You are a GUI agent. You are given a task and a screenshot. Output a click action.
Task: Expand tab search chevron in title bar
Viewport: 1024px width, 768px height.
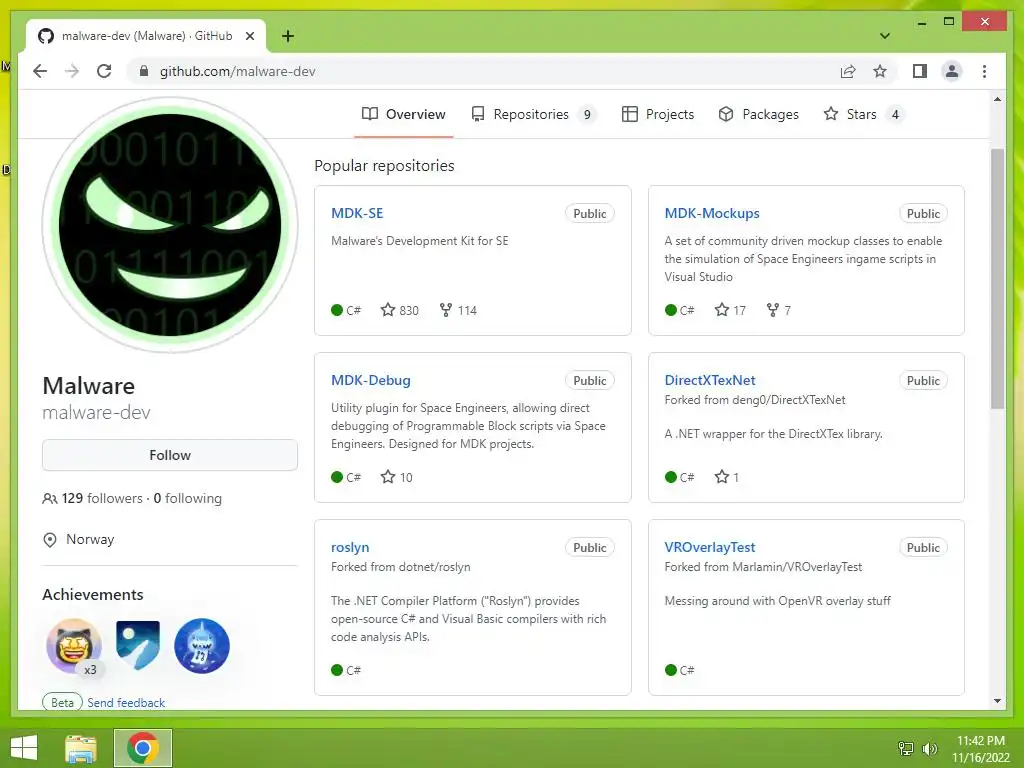(884, 36)
